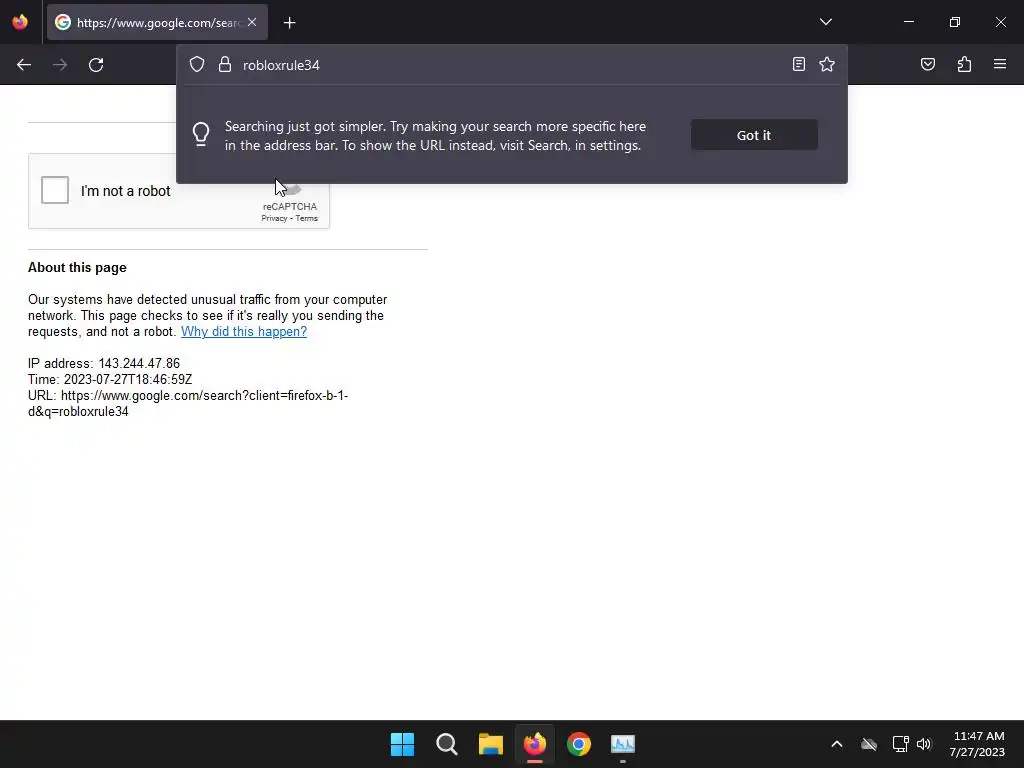
Task: Open the Firefox application hamburger menu
Action: click(1000, 64)
